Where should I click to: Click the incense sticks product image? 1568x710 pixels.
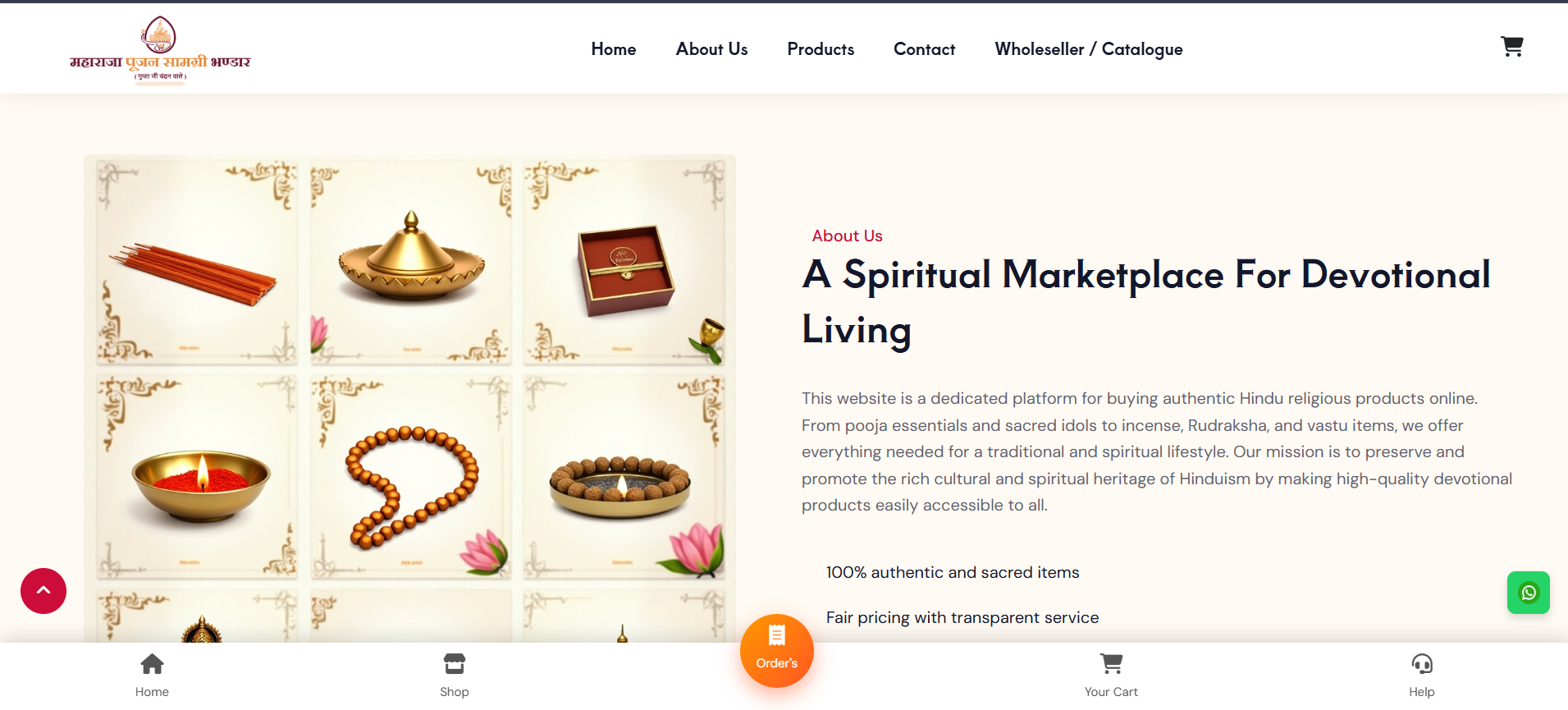tap(197, 263)
